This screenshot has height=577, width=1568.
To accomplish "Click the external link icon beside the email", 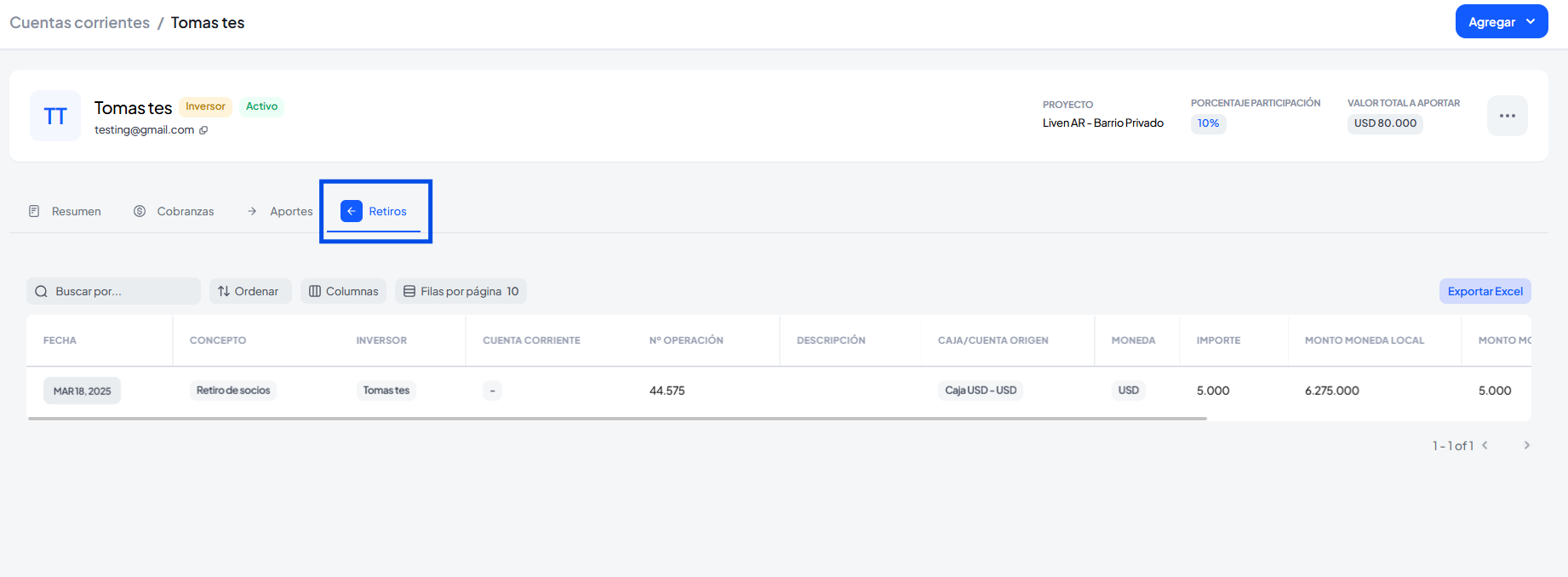I will [203, 130].
